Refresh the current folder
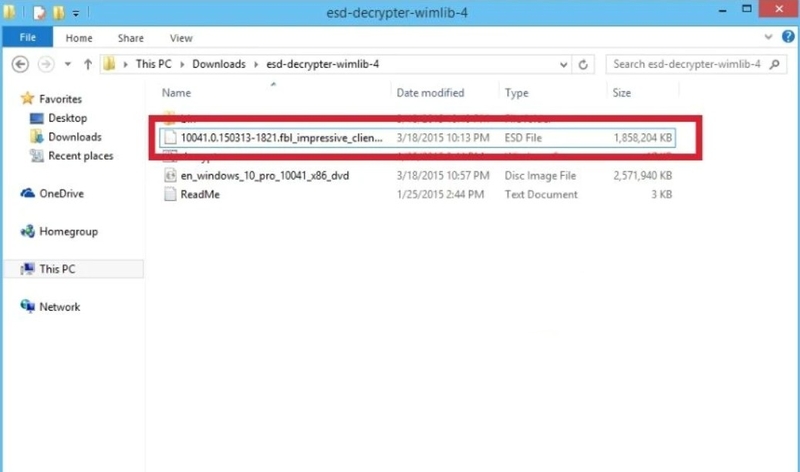Screen dimensions: 800x472 pos(583,65)
